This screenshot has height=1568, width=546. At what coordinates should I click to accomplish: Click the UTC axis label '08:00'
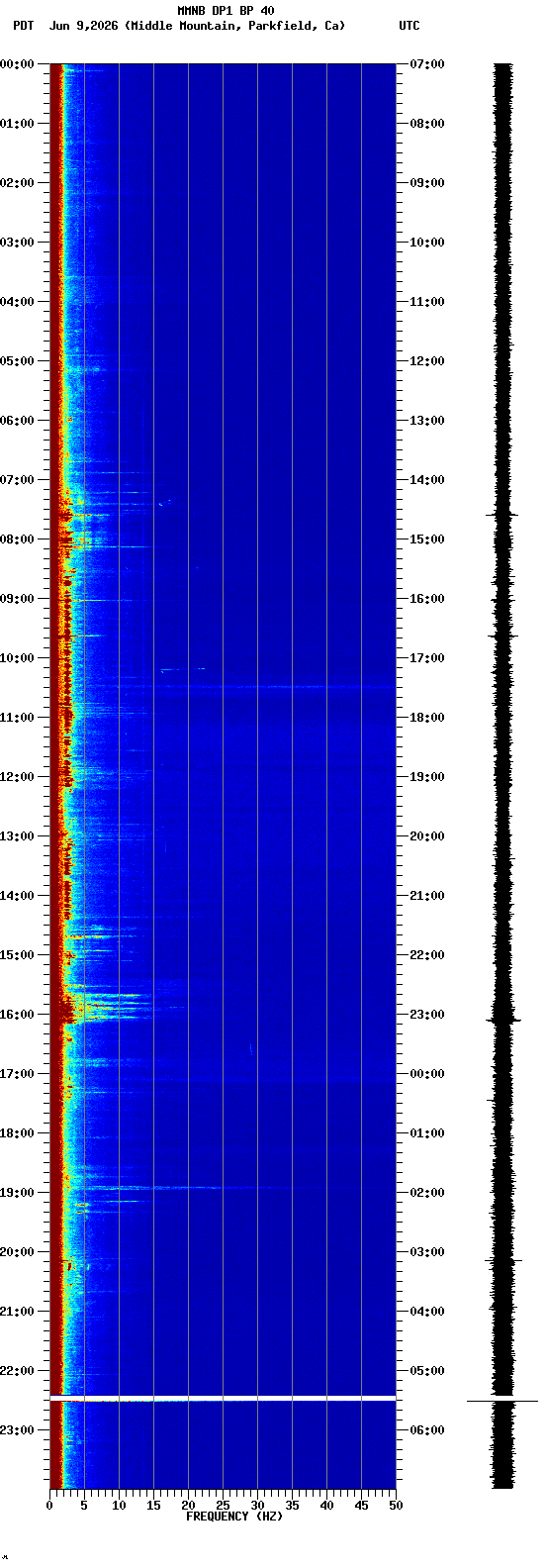427,124
